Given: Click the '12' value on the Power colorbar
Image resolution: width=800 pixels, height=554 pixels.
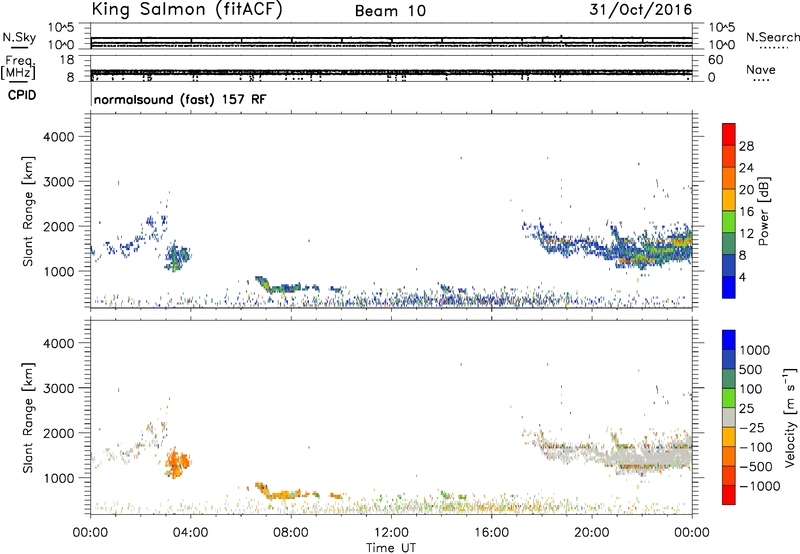Looking at the screenshot, I should 746,234.
